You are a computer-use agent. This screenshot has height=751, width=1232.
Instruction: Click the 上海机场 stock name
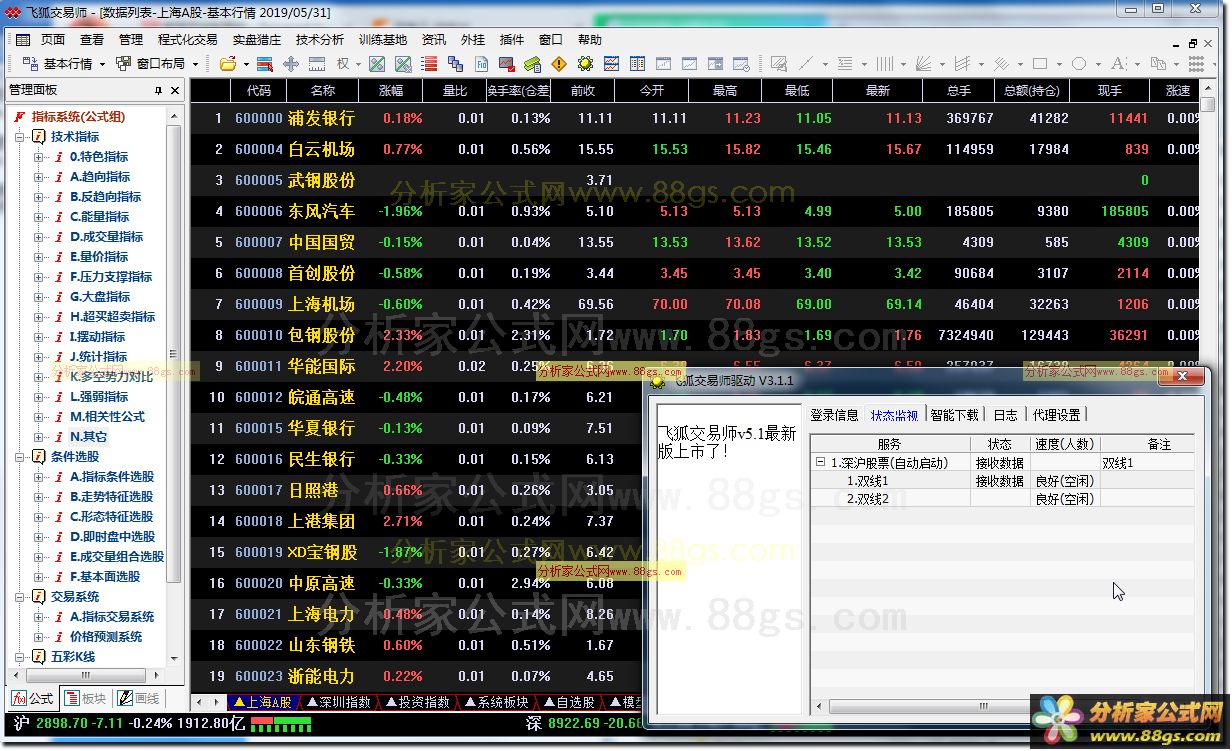[x=321, y=304]
